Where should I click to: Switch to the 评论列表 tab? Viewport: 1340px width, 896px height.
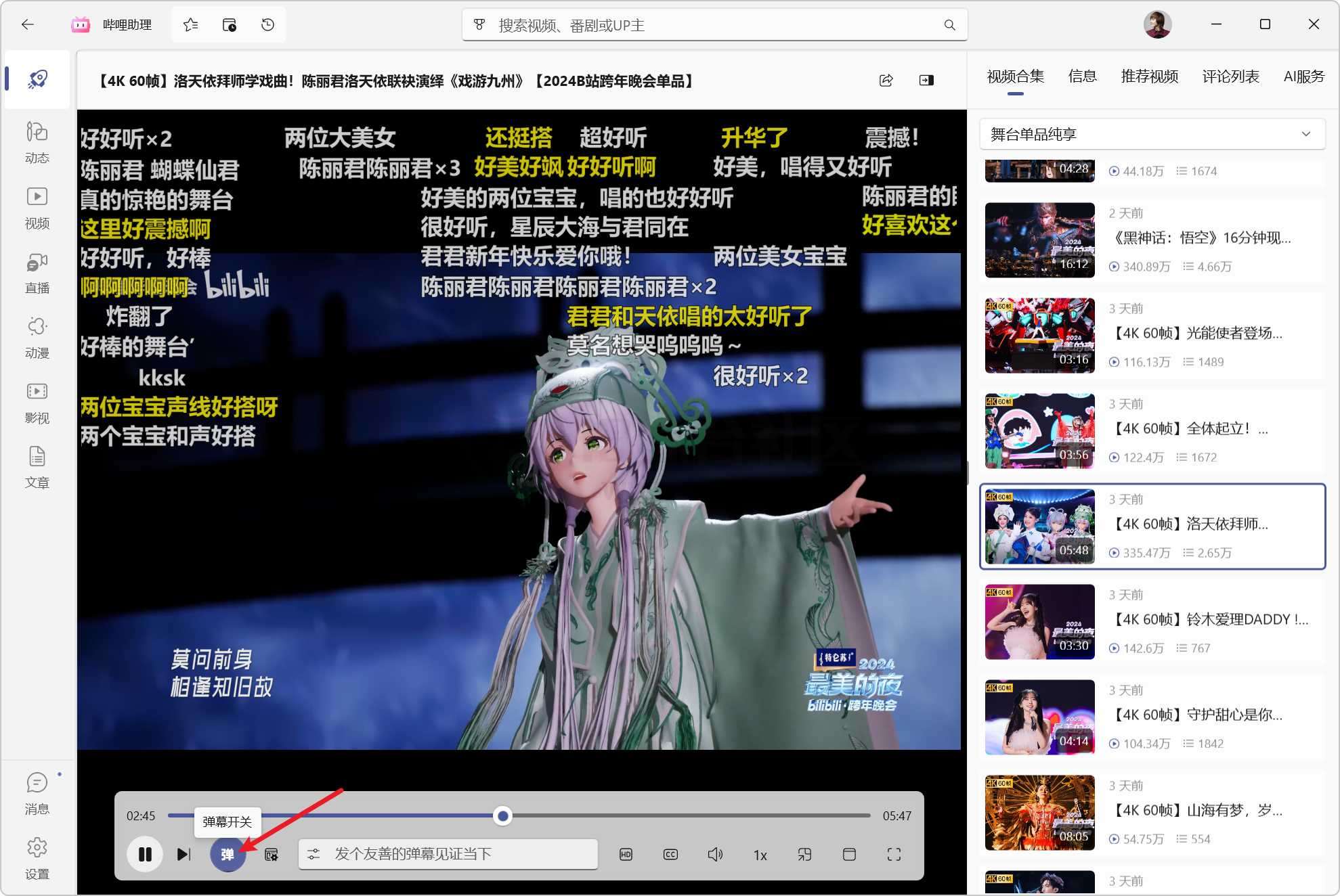point(1230,76)
